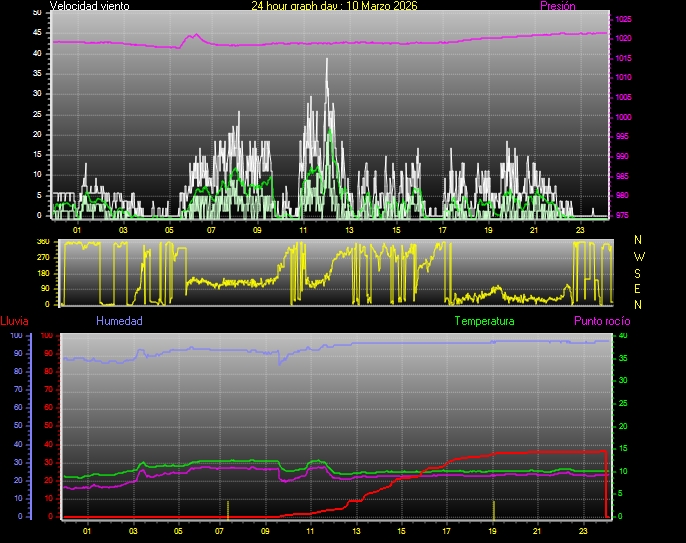The width and height of the screenshot is (686, 543).
Task: Click the 1025 pressure axis value
Action: (x=623, y=19)
